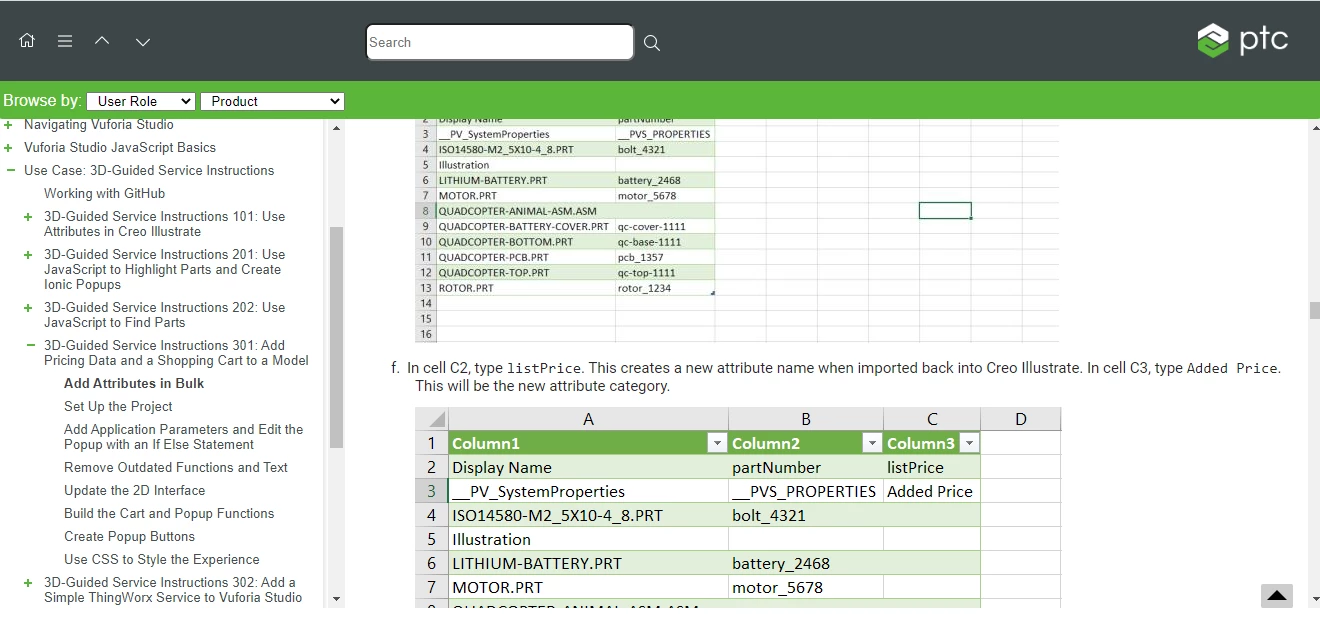1320x620 pixels.
Task: Click the Column3 filter arrow in image
Action: [969, 443]
